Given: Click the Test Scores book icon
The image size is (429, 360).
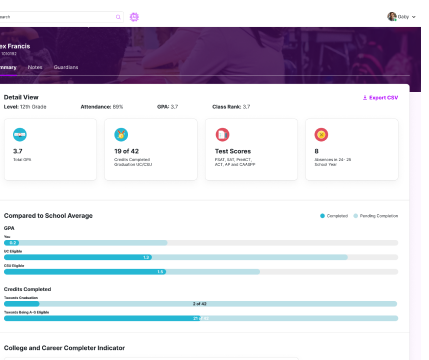Looking at the screenshot, I should pos(222,135).
